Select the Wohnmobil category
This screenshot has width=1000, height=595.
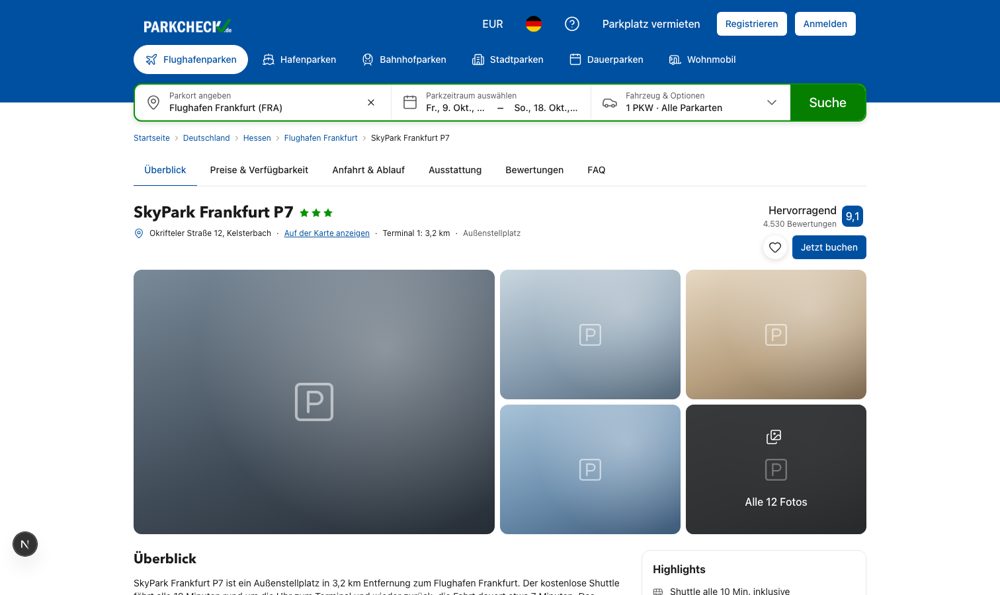702,59
